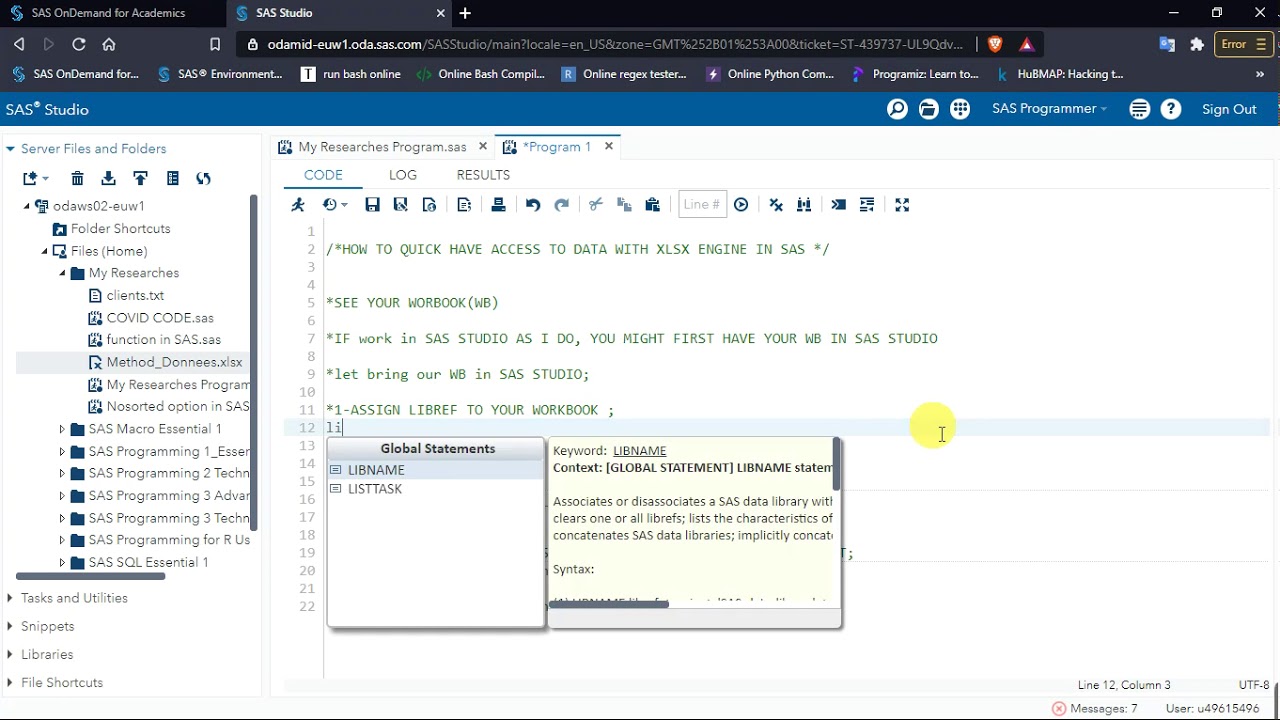Download the selected file
The height and width of the screenshot is (720, 1280).
(109, 179)
